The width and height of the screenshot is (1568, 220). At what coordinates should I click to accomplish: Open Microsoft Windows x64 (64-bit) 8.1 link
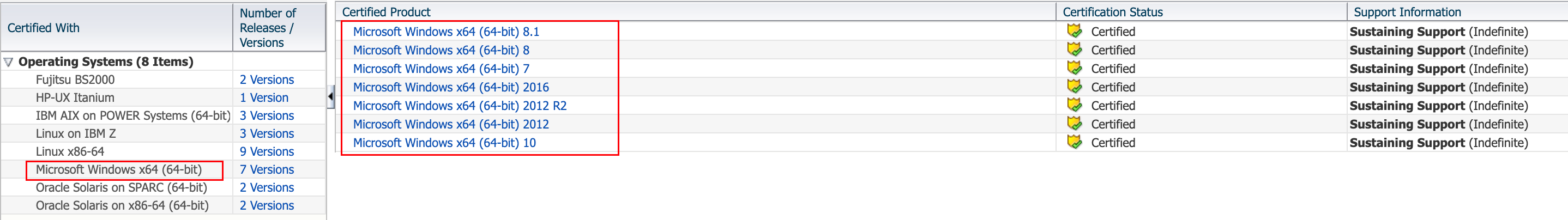(x=445, y=32)
